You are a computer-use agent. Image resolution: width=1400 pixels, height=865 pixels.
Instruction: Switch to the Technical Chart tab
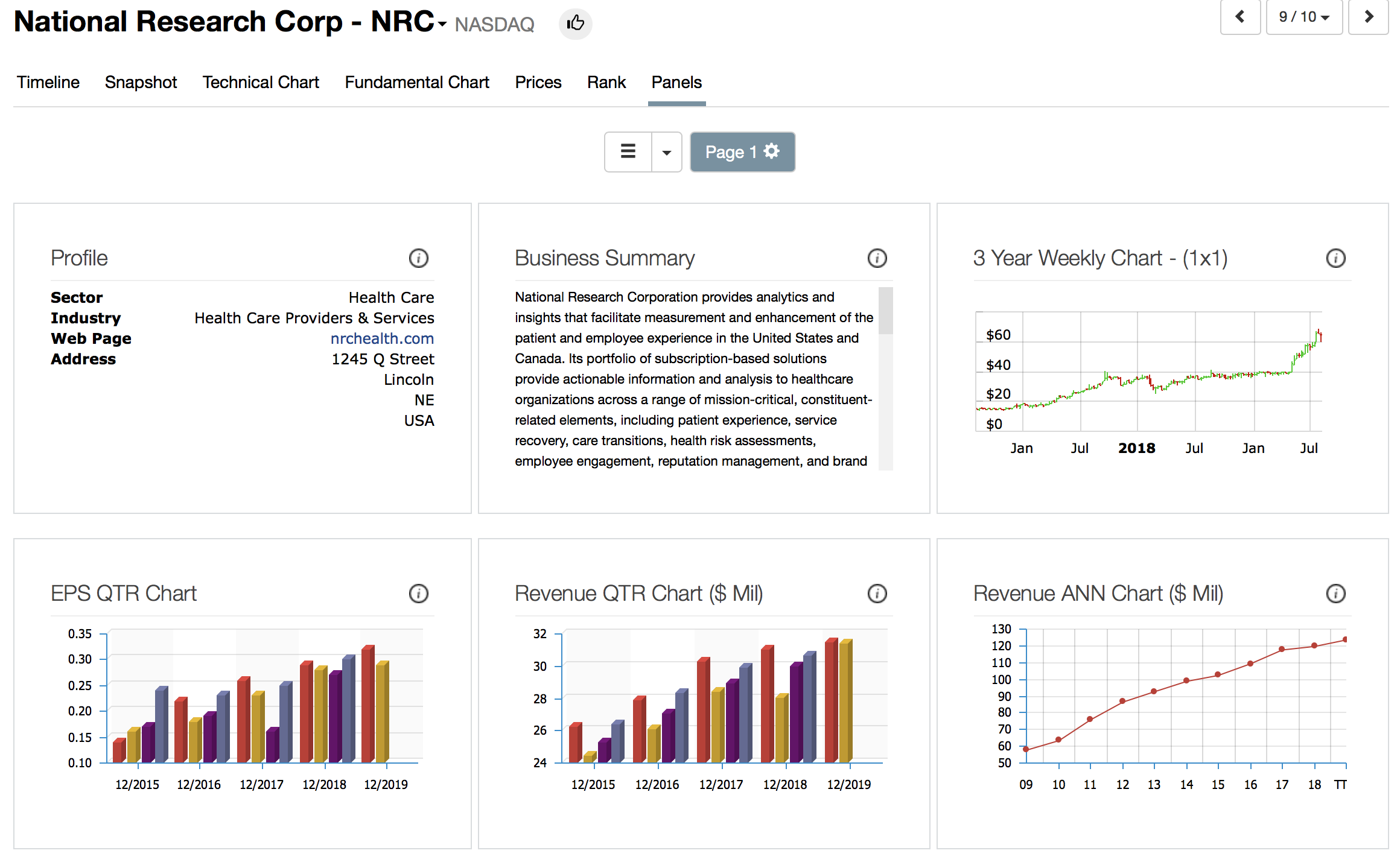pyautogui.click(x=261, y=82)
